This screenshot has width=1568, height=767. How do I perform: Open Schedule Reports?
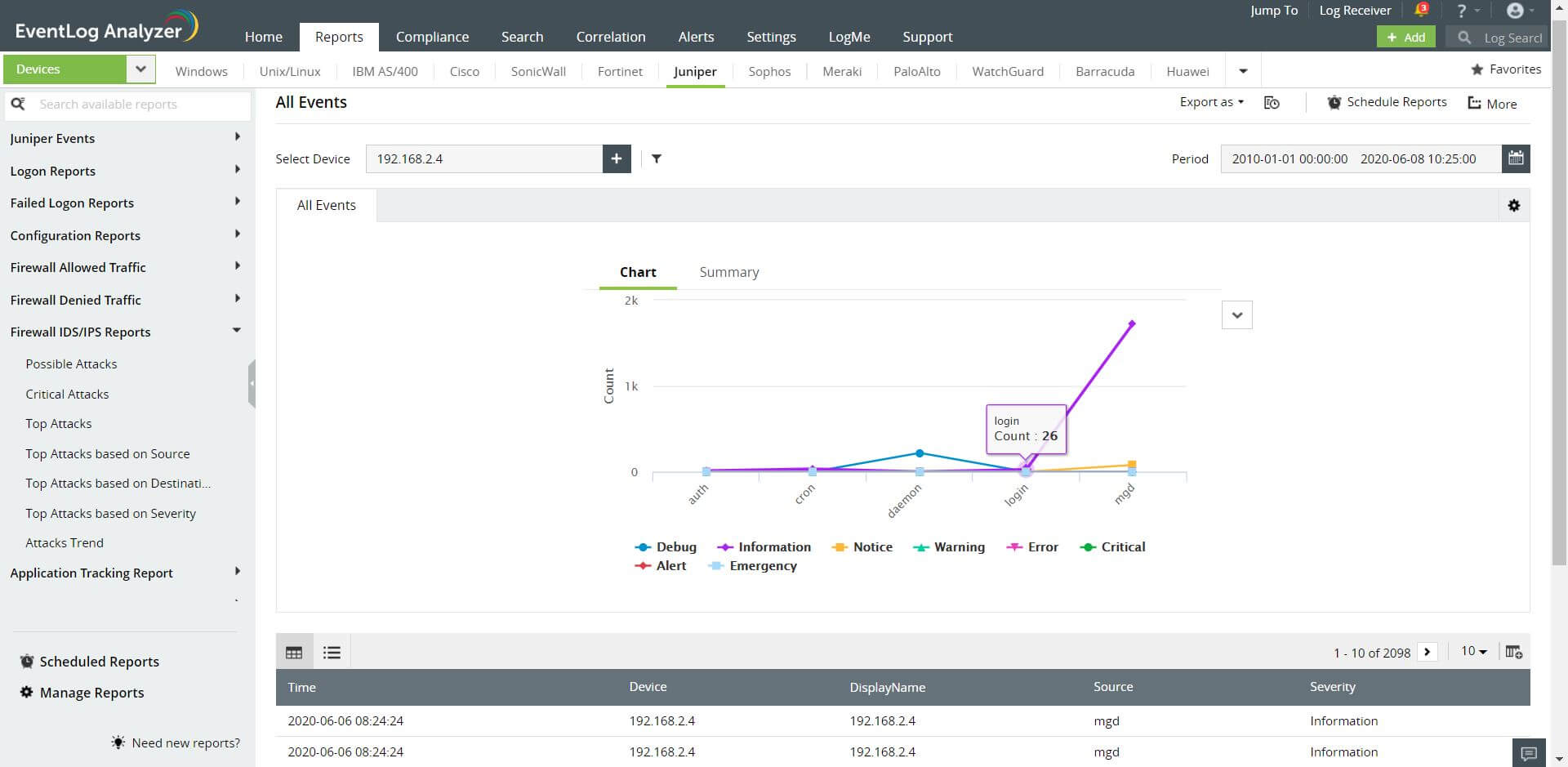pyautogui.click(x=1387, y=102)
